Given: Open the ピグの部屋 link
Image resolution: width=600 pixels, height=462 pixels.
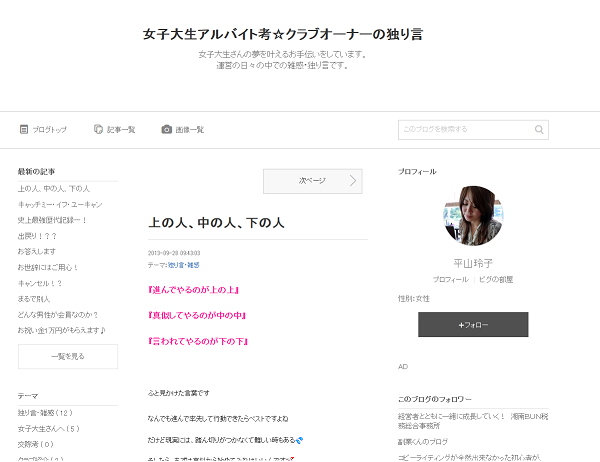Looking at the screenshot, I should pos(496,279).
